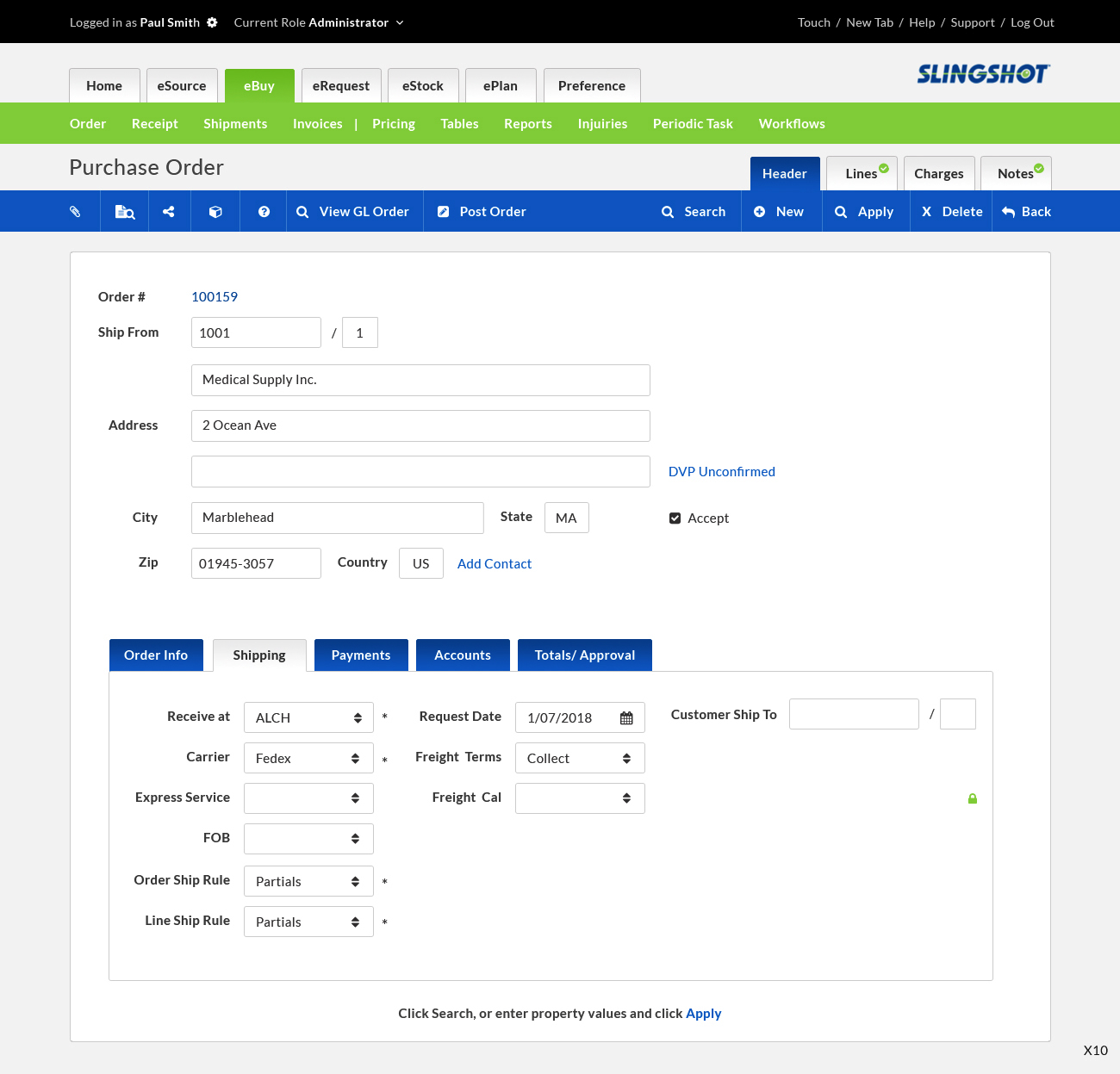Click the paperclip attachment icon
Screen dimensions: 1120x1074
point(75,212)
